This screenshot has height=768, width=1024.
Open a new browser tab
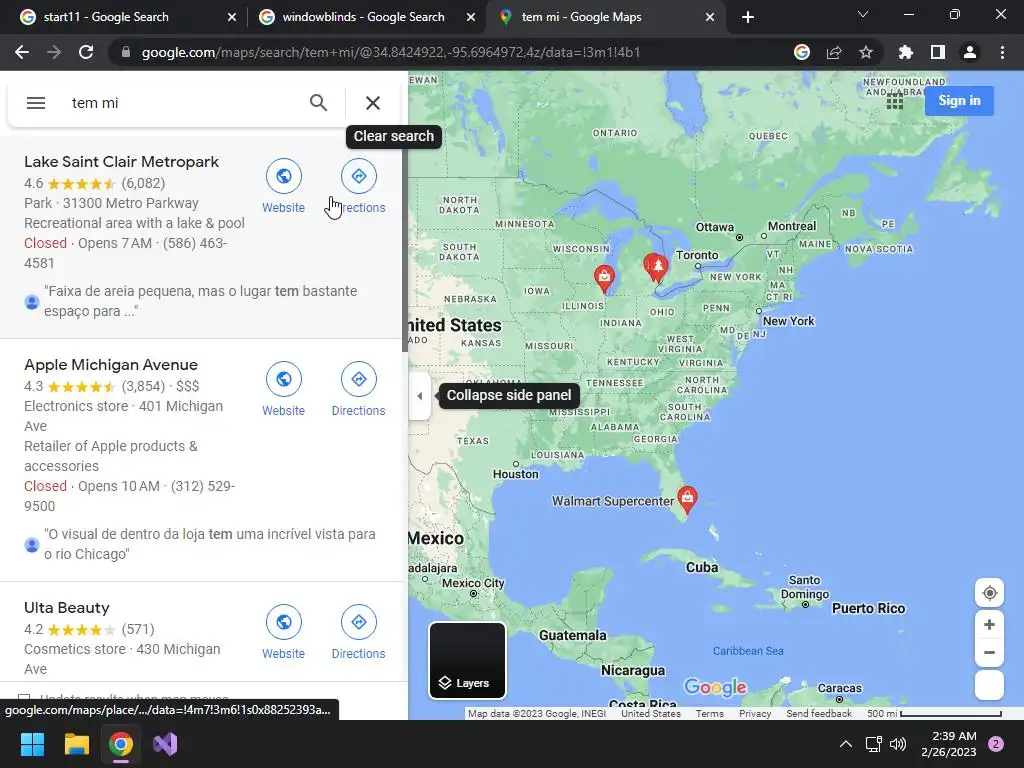pos(748,17)
